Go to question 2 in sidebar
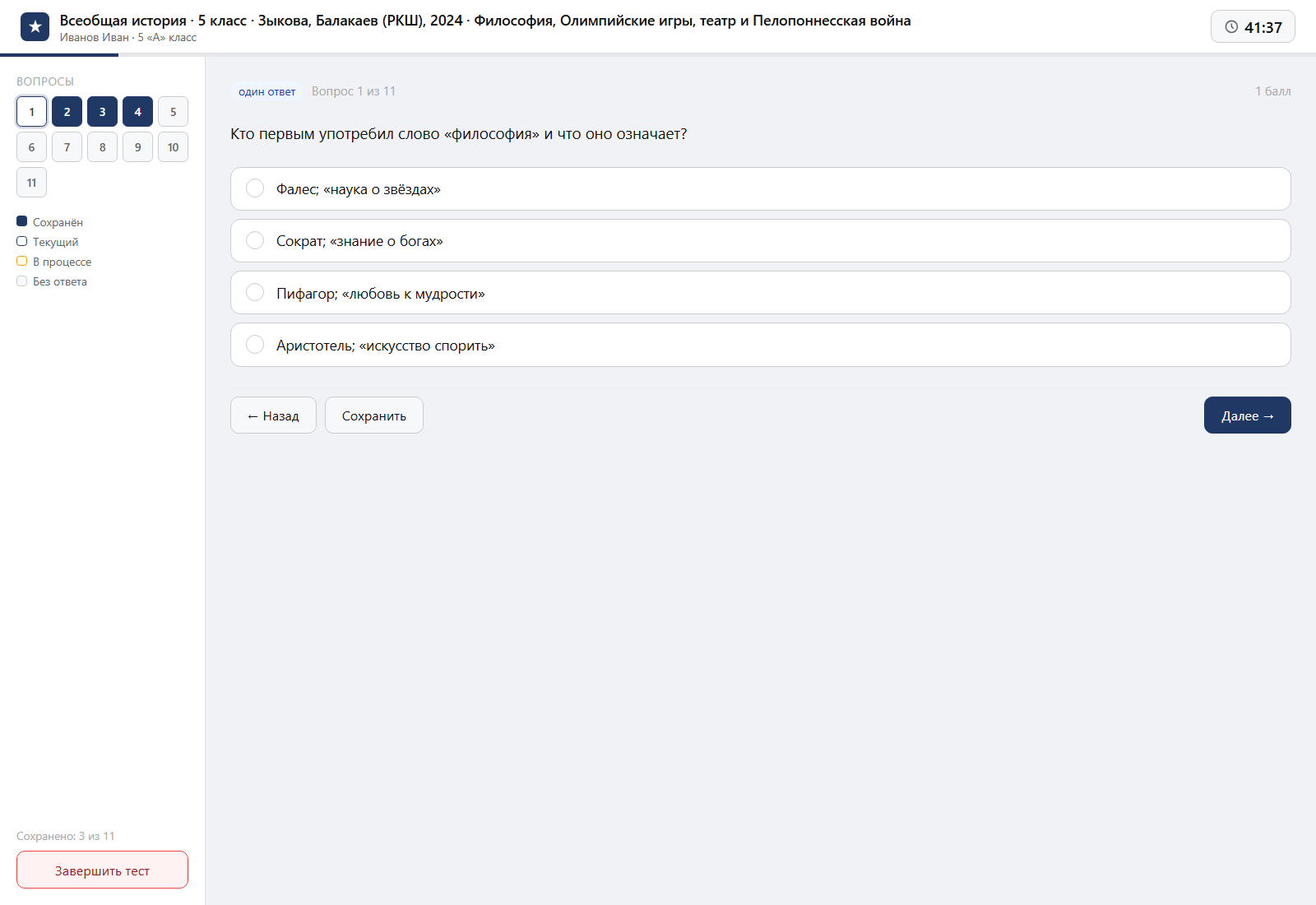Image resolution: width=1316 pixels, height=905 pixels. coord(67,112)
